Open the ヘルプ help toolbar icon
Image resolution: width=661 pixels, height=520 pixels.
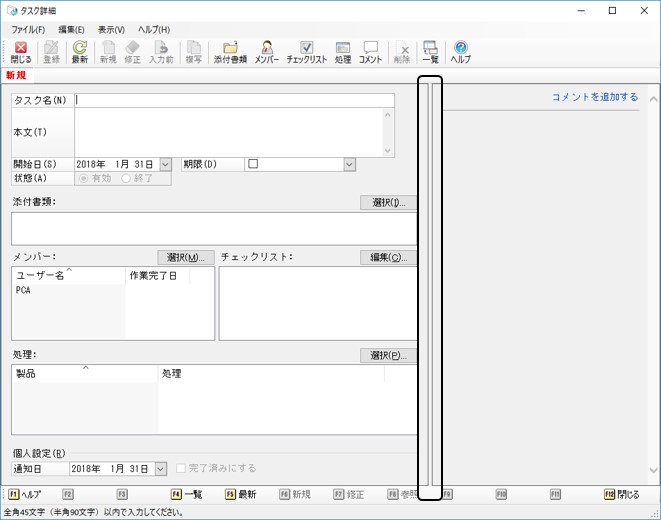[461, 53]
